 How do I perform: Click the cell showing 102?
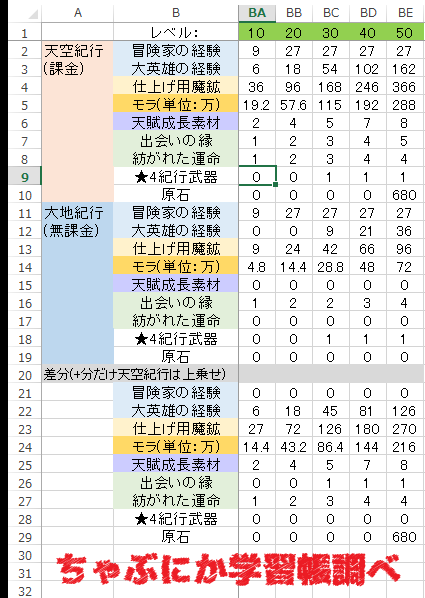tap(368, 69)
